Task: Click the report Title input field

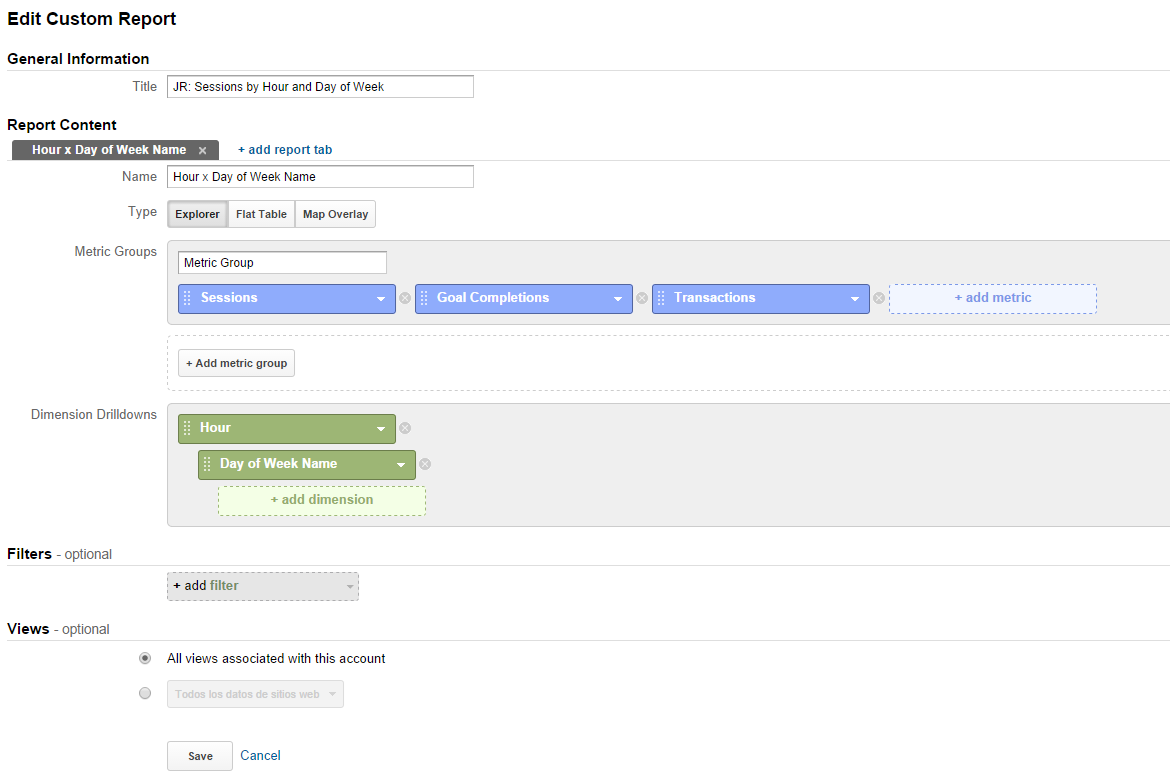Action: click(320, 87)
